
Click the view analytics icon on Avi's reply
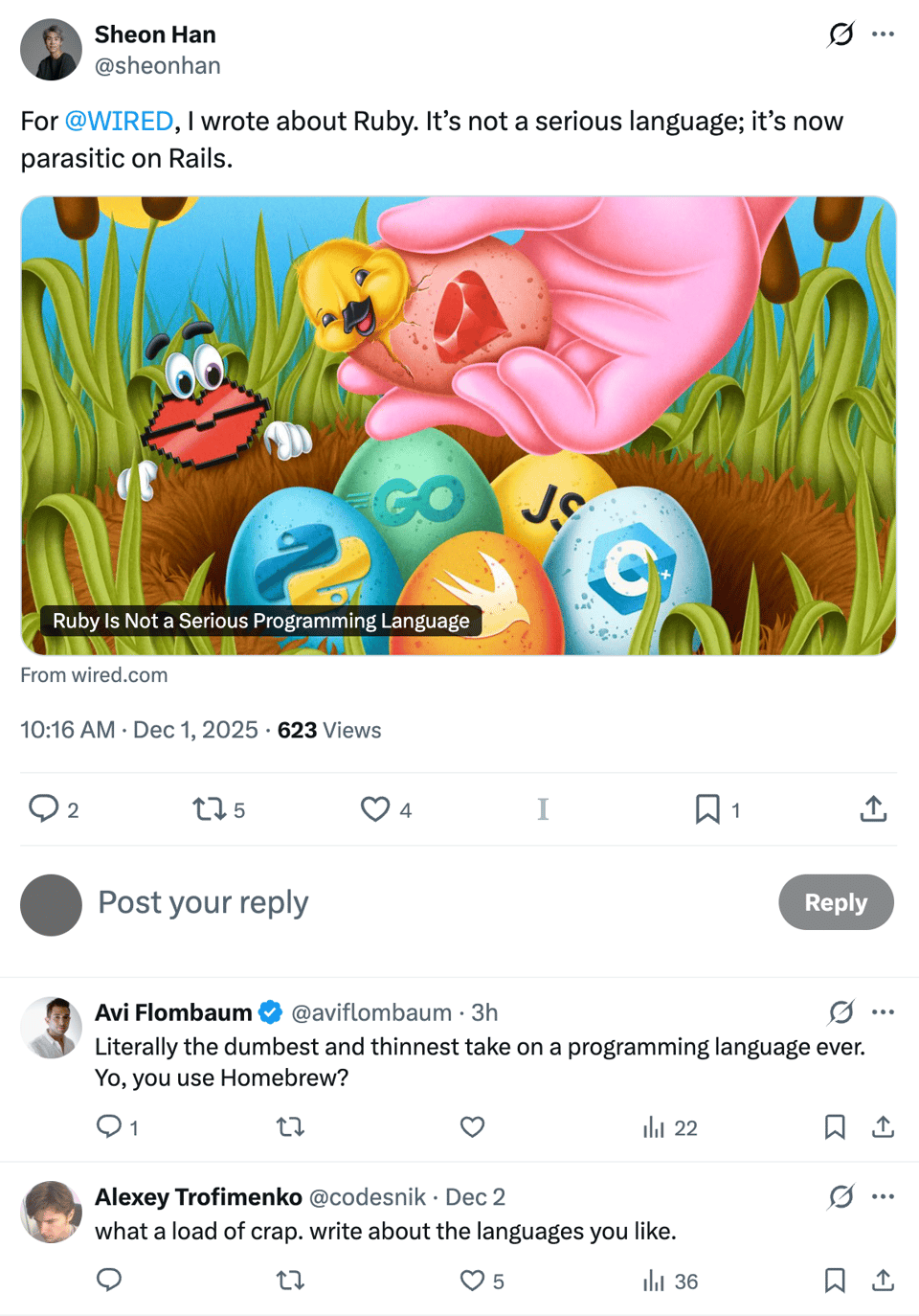point(654,1127)
